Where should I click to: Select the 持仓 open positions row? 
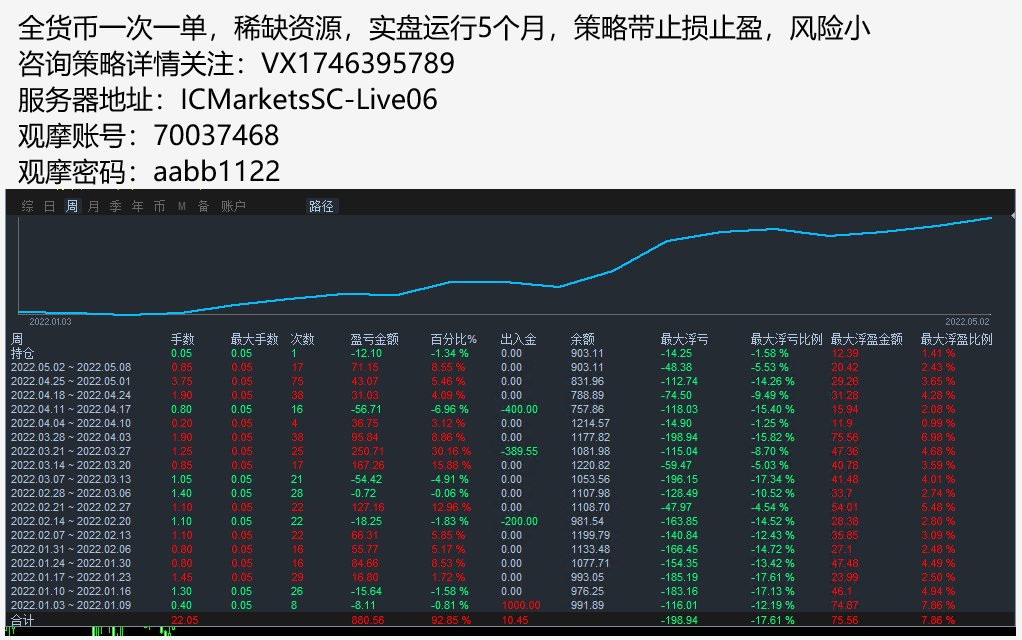[22, 353]
